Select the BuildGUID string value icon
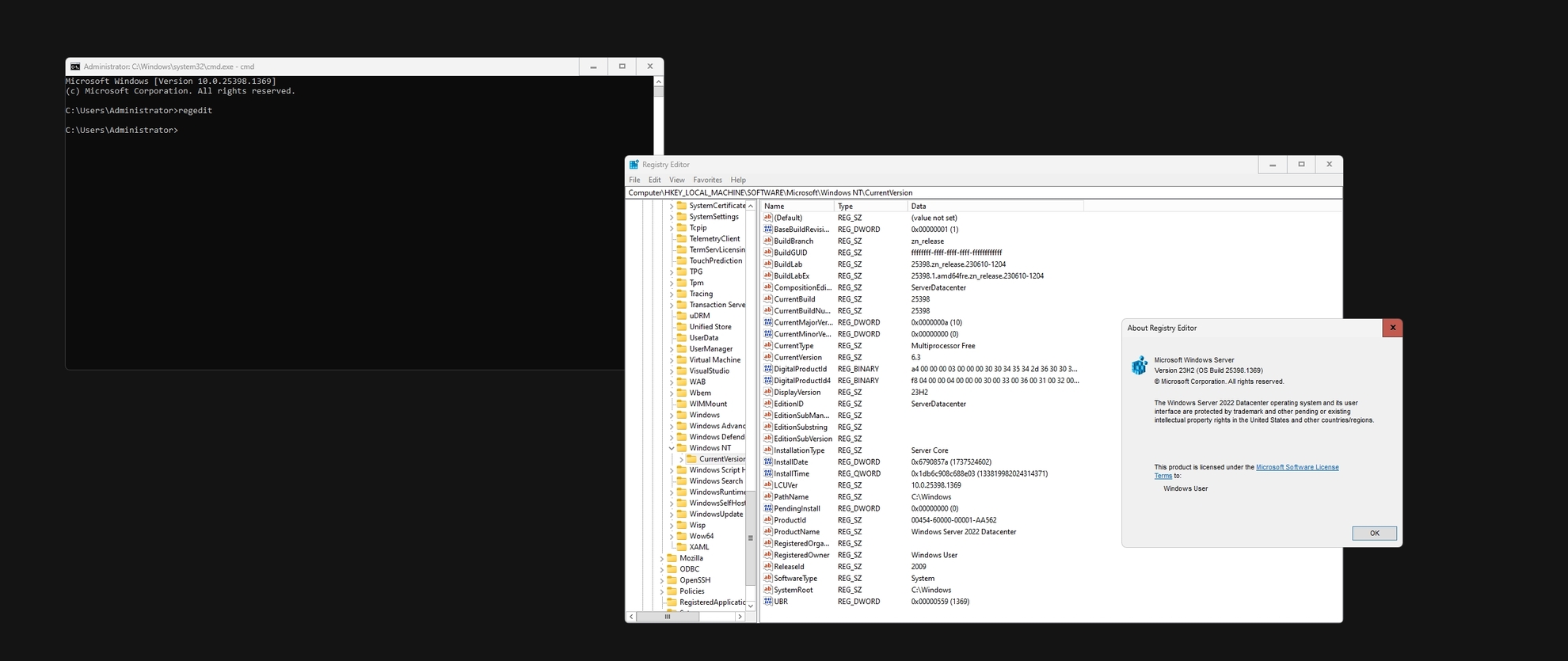 767,253
